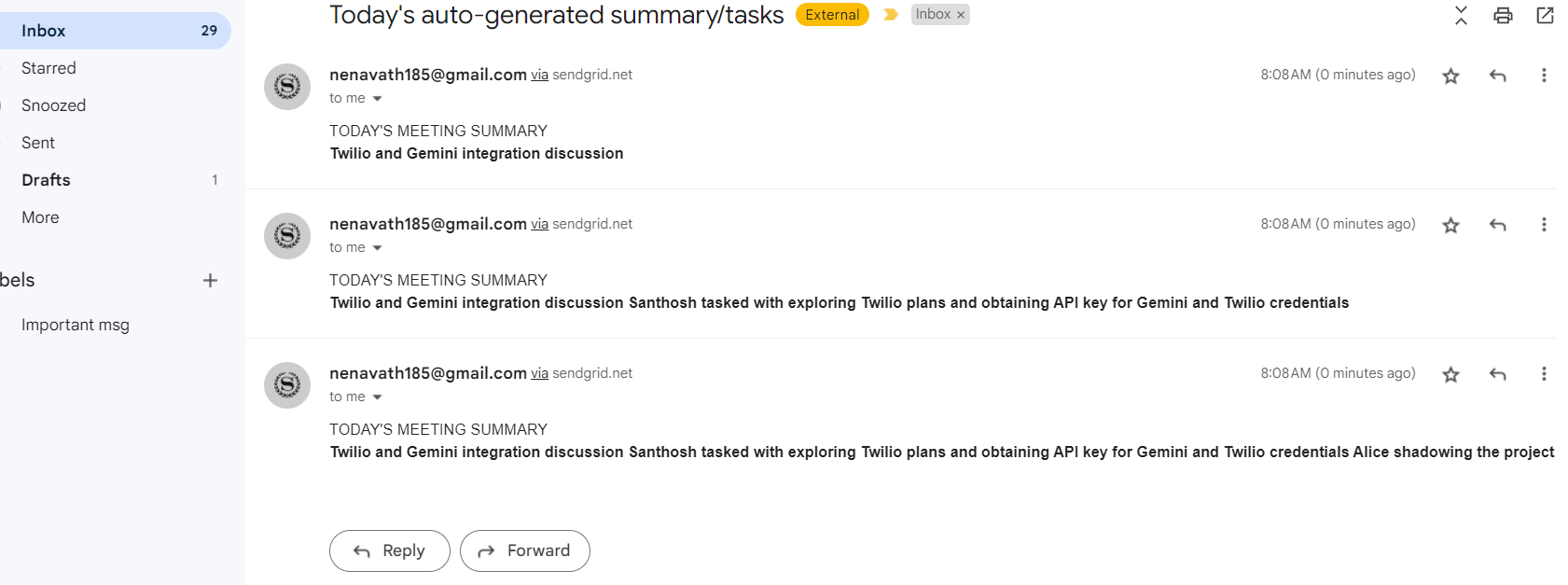1568x585 pixels.
Task: Star the first message from nenavath185
Action: 1450,76
